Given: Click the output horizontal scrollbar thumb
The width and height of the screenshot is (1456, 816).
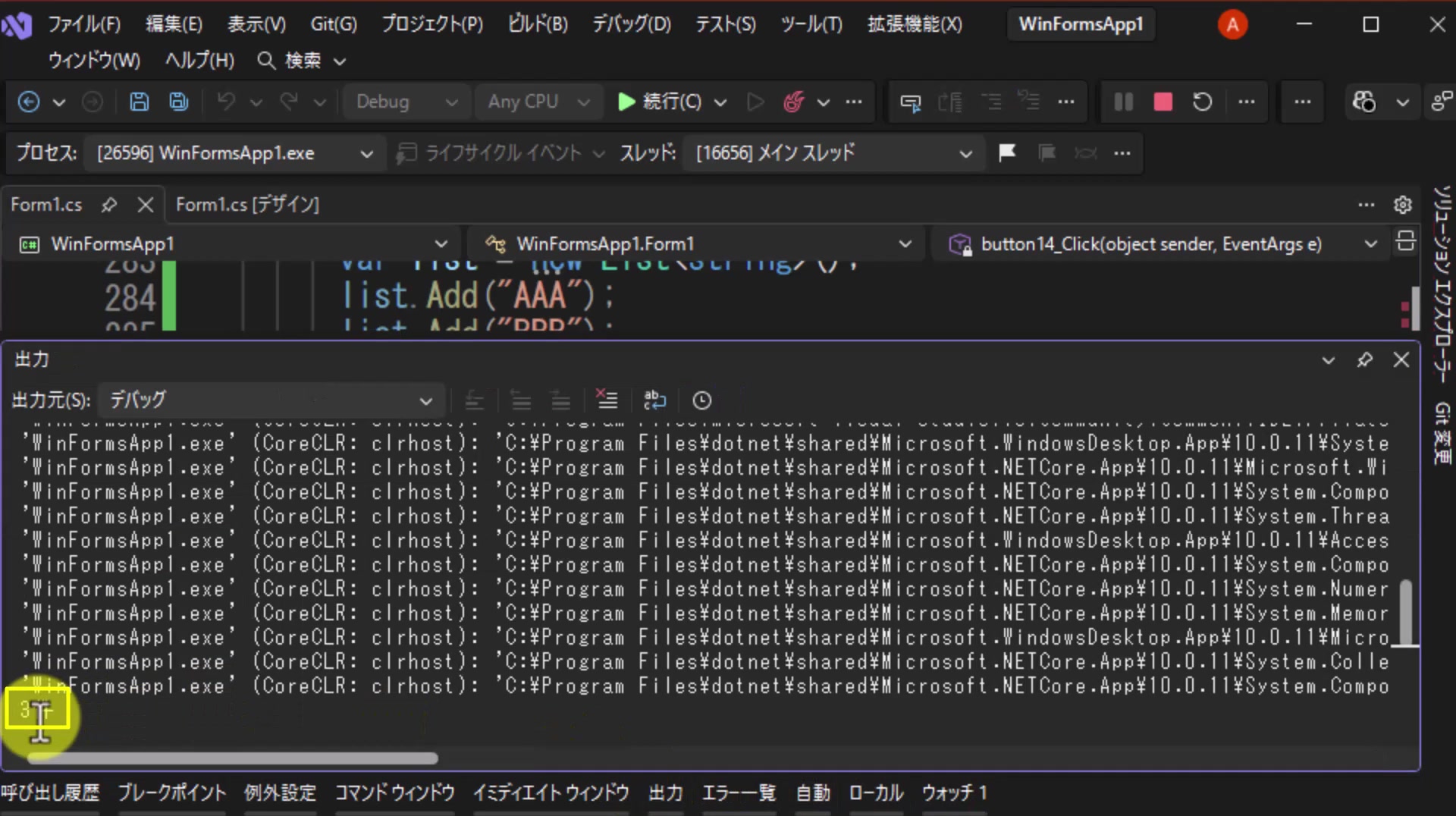Looking at the screenshot, I should coord(232,758).
